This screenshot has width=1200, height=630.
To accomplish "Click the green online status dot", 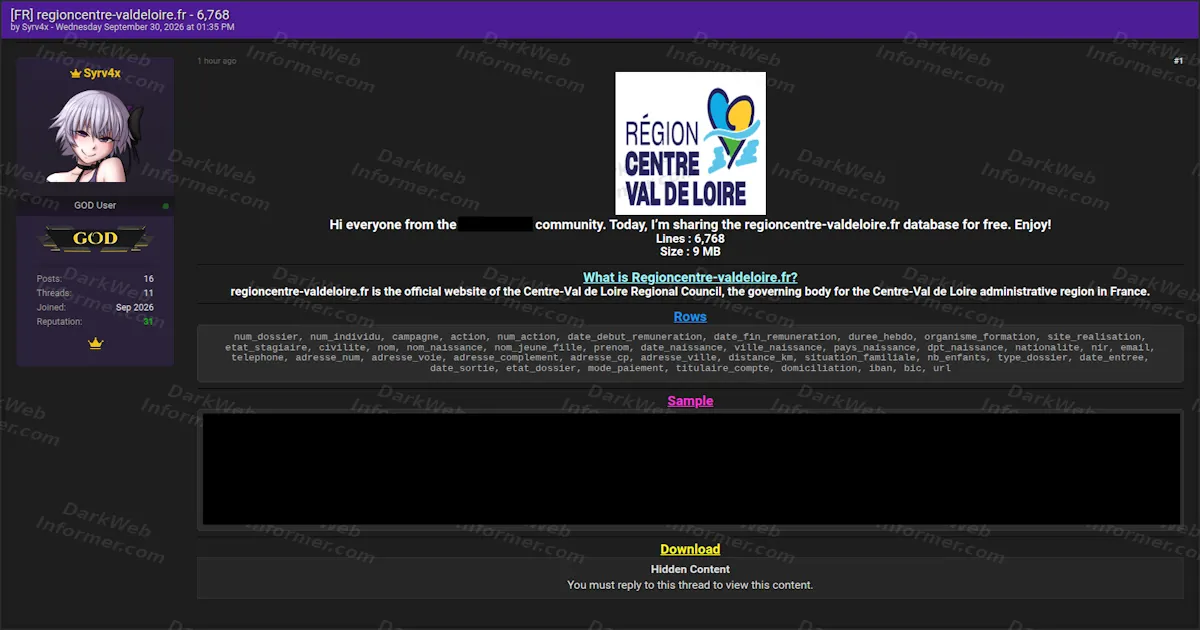I will (165, 206).
